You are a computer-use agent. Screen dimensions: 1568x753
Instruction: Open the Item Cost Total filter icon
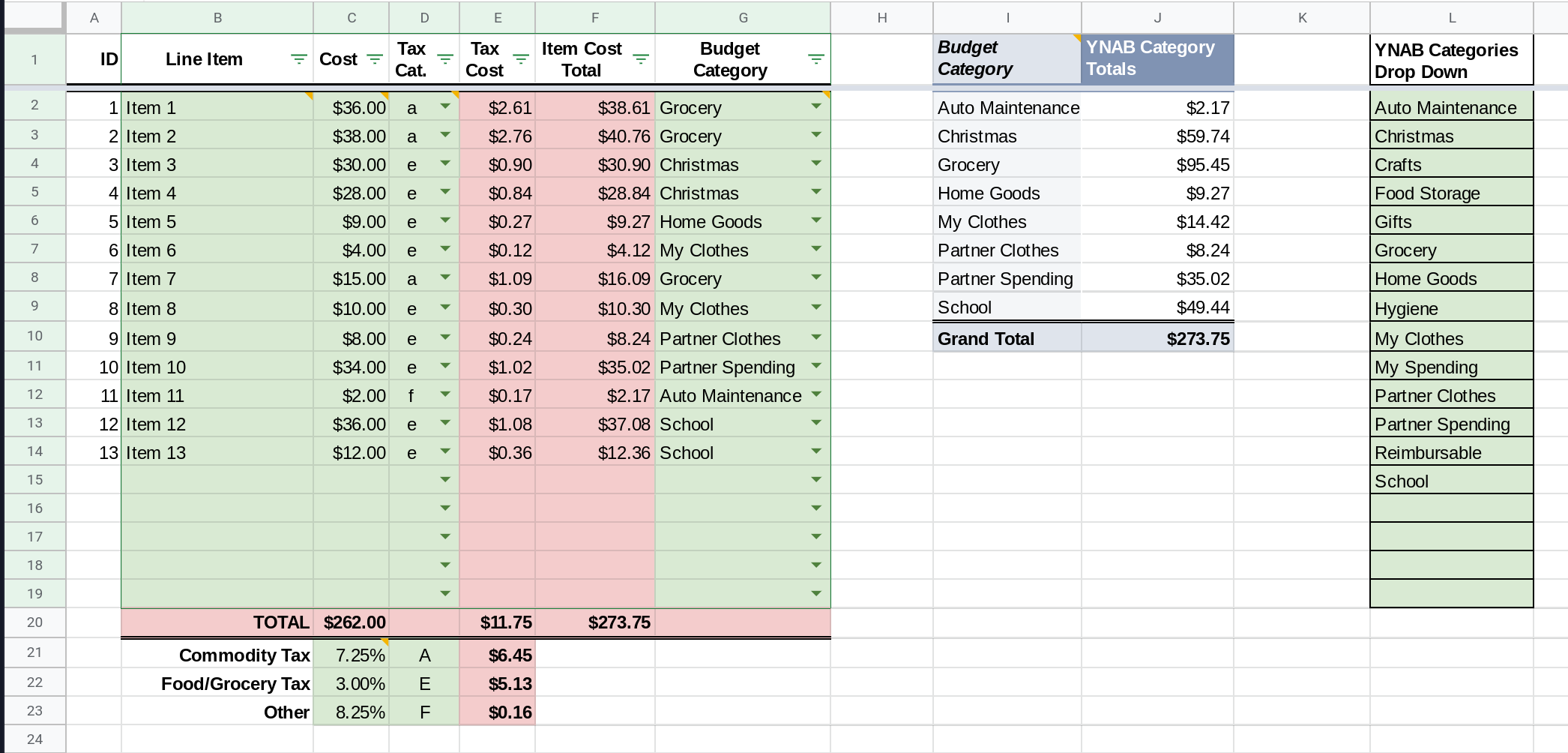(640, 59)
